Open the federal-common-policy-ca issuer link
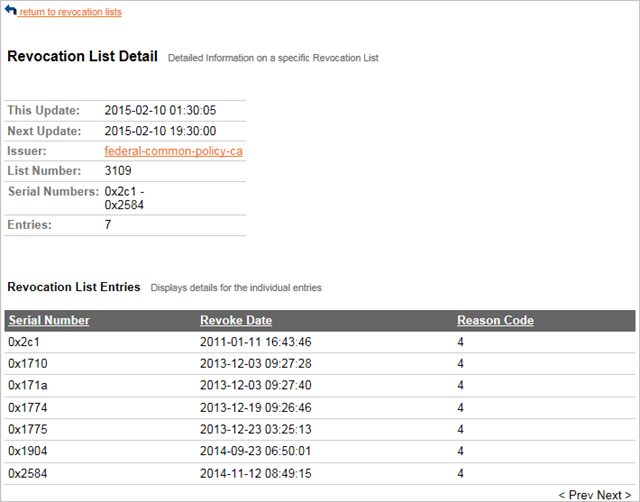 [x=174, y=151]
